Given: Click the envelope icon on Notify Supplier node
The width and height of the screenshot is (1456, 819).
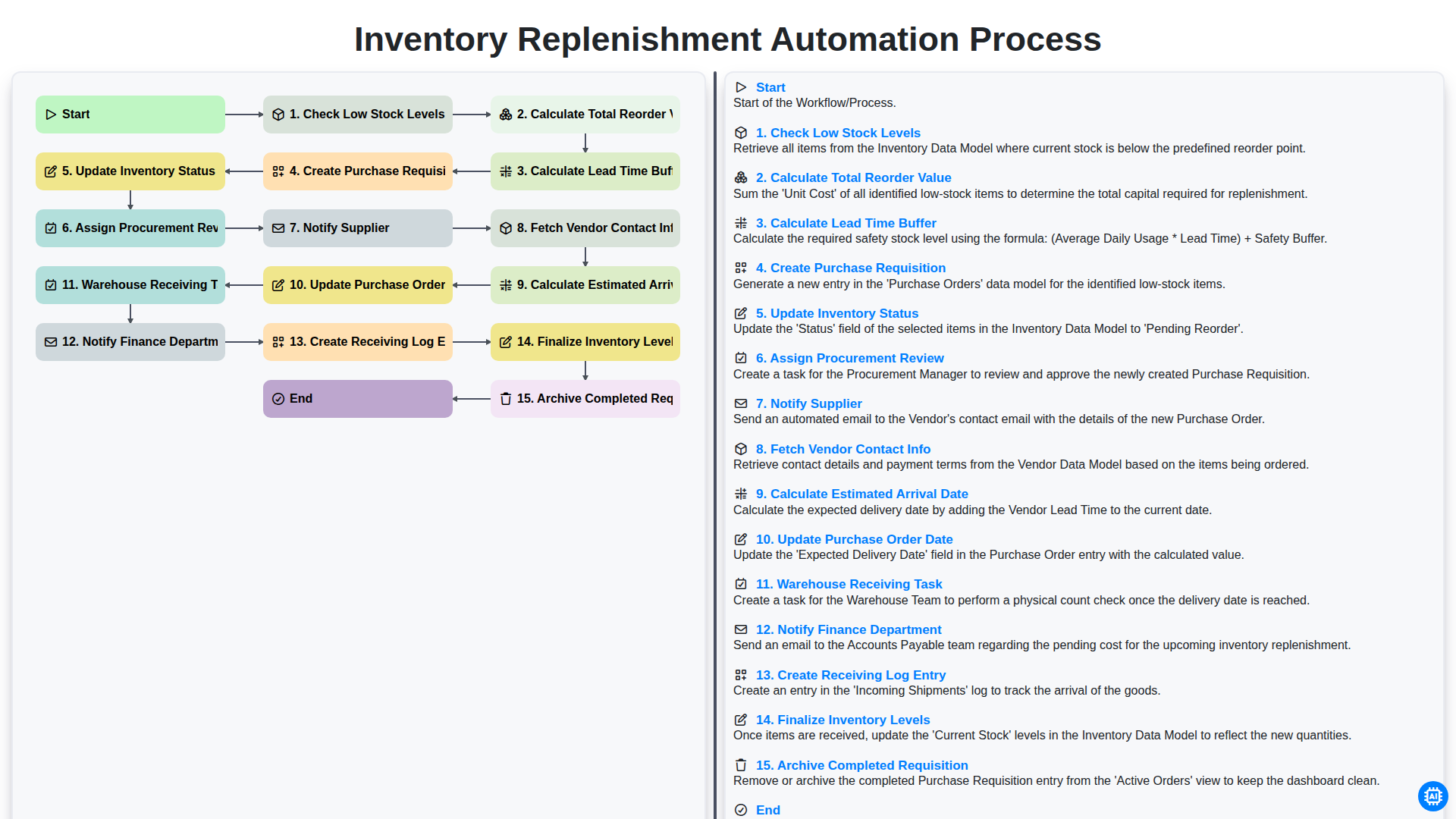Looking at the screenshot, I should [278, 228].
